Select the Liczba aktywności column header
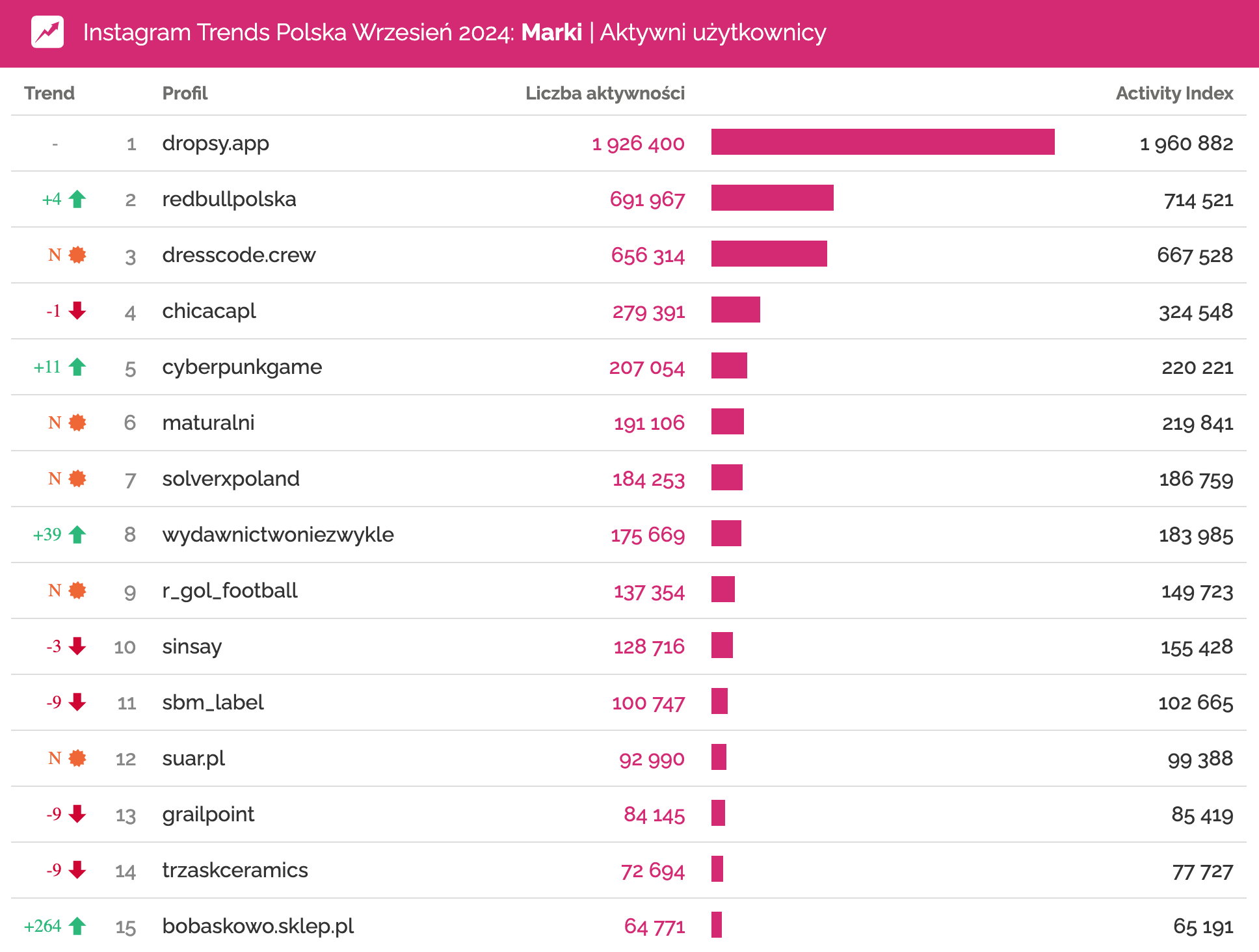Viewport: 1259px width, 952px height. click(x=605, y=94)
